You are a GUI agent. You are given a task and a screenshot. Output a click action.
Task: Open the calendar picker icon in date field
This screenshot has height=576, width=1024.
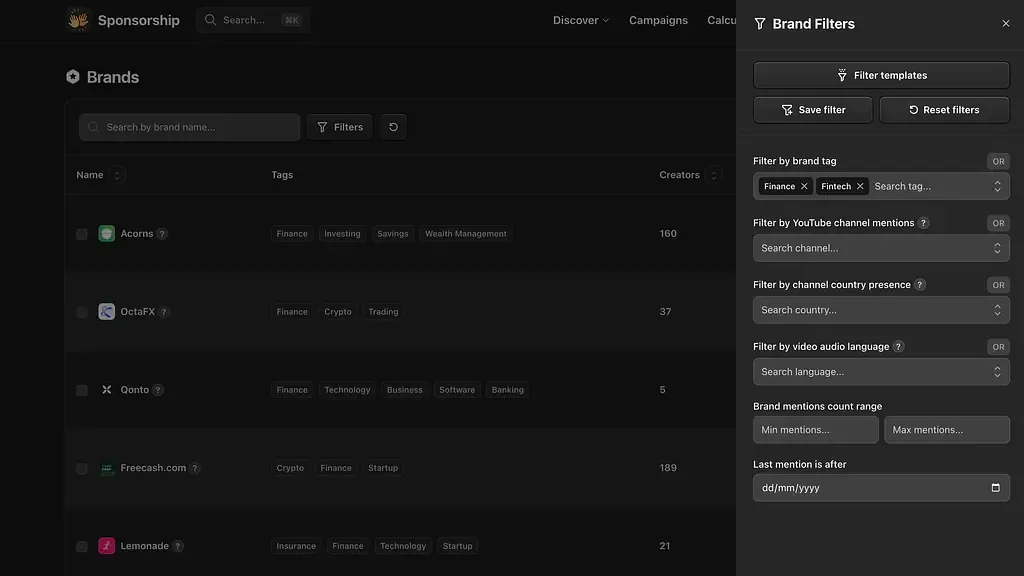pyautogui.click(x=995, y=488)
